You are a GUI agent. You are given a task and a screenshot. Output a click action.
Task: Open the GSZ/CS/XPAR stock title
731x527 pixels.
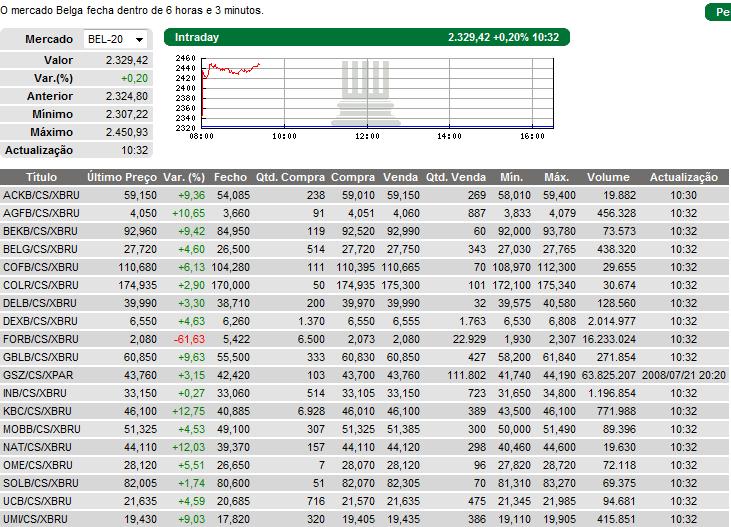coord(38,375)
